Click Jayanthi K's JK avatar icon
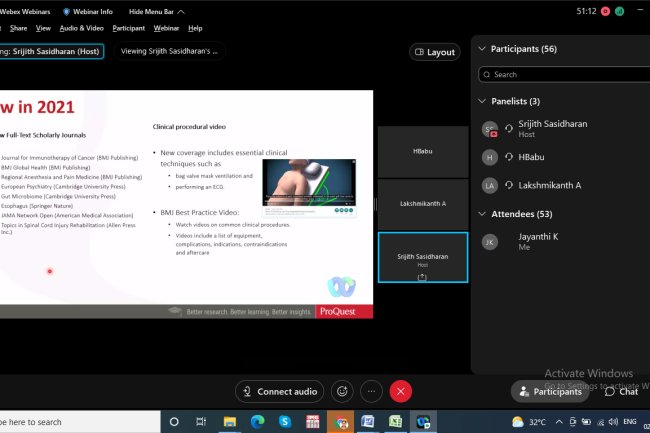This screenshot has height=433, width=650. (x=490, y=242)
